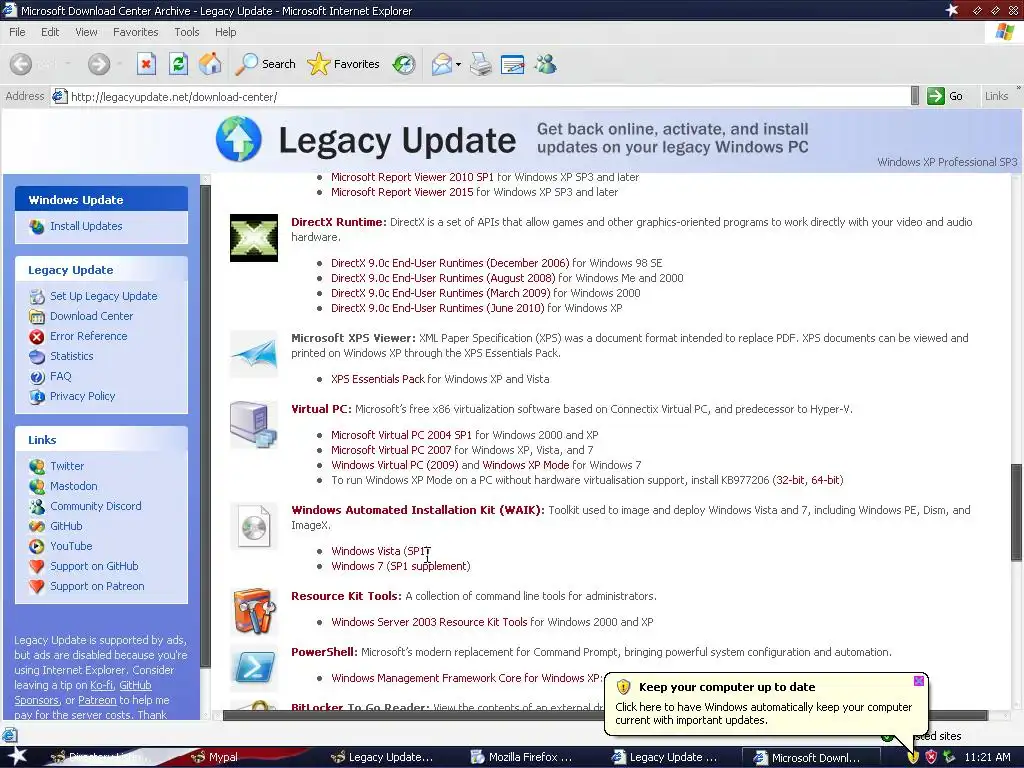Click in the address bar URL field
Viewport: 1024px width, 768px height.
coord(483,97)
